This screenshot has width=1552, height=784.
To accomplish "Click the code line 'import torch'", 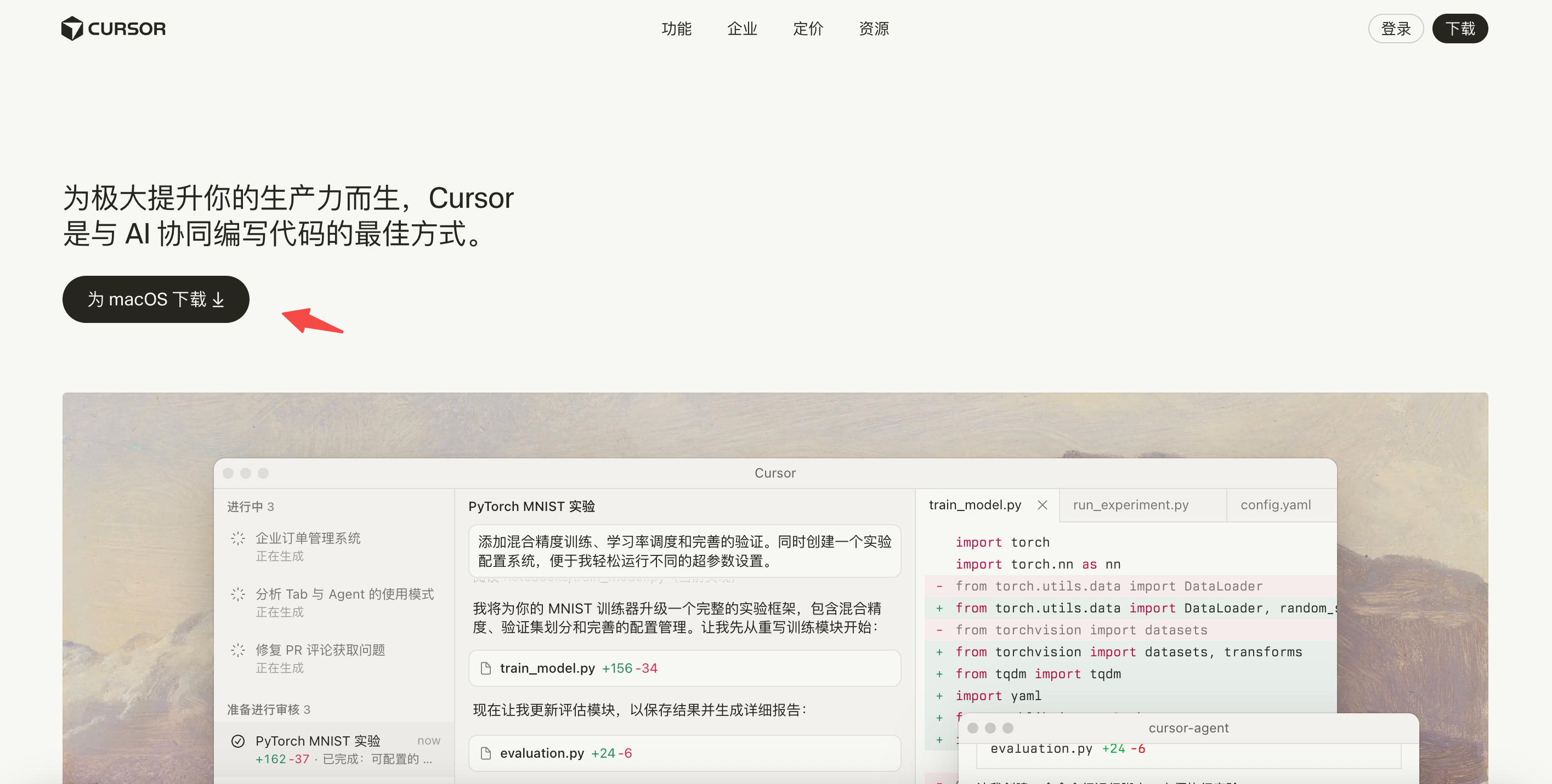I will [1002, 543].
